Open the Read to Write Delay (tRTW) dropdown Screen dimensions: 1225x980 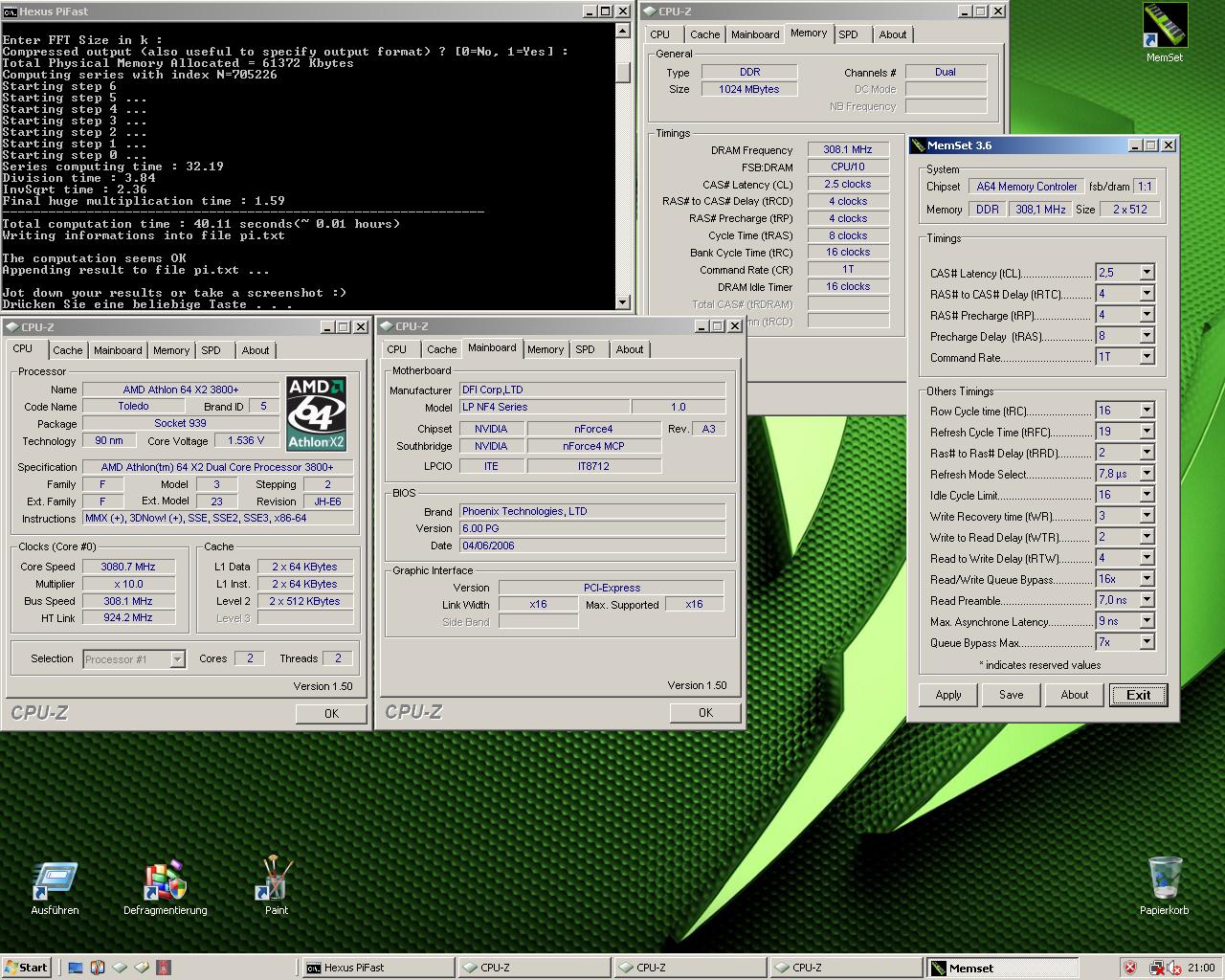point(1147,558)
